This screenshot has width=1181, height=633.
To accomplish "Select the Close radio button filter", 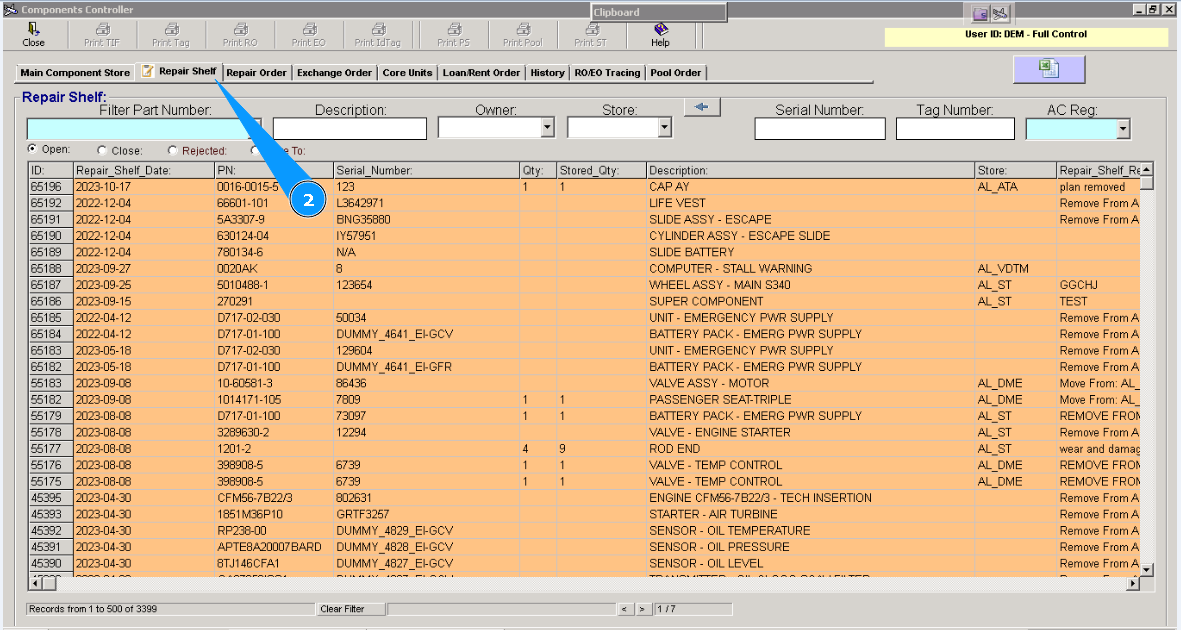I will pyautogui.click(x=103, y=151).
